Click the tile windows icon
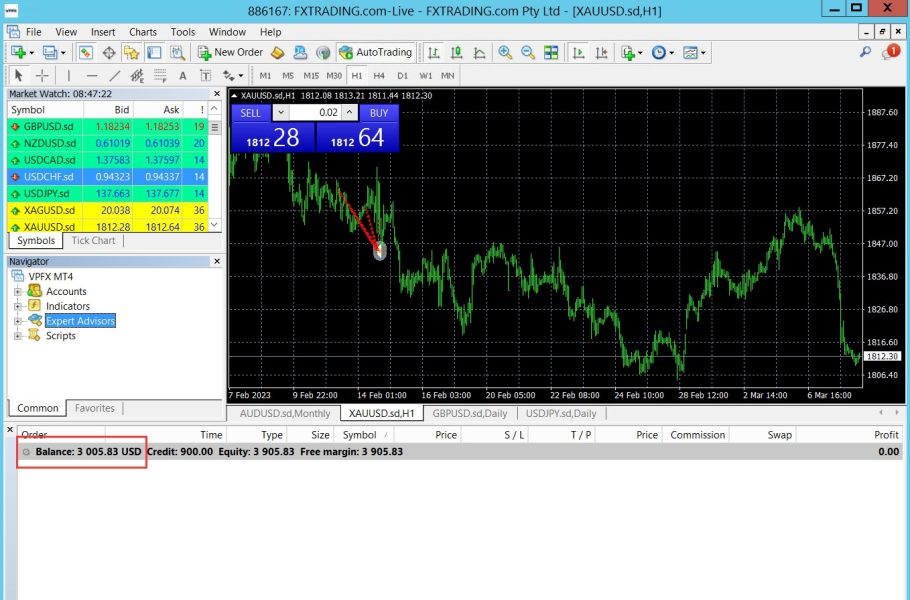Screen dimensions: 910x600 (x=551, y=52)
